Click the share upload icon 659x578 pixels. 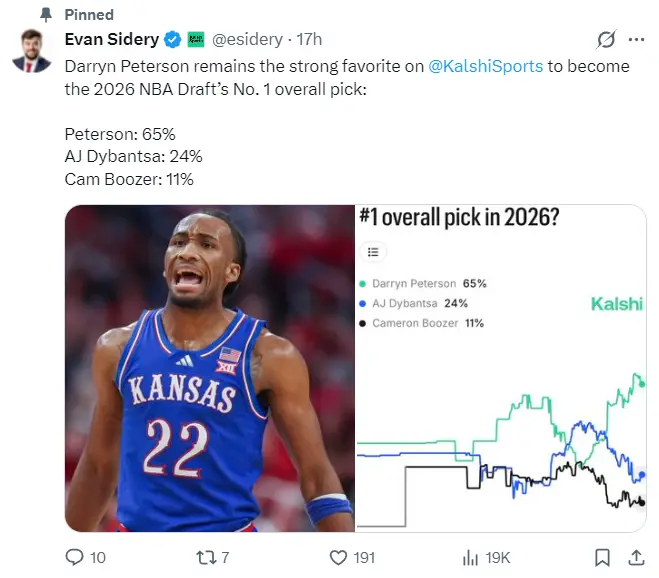click(x=635, y=557)
